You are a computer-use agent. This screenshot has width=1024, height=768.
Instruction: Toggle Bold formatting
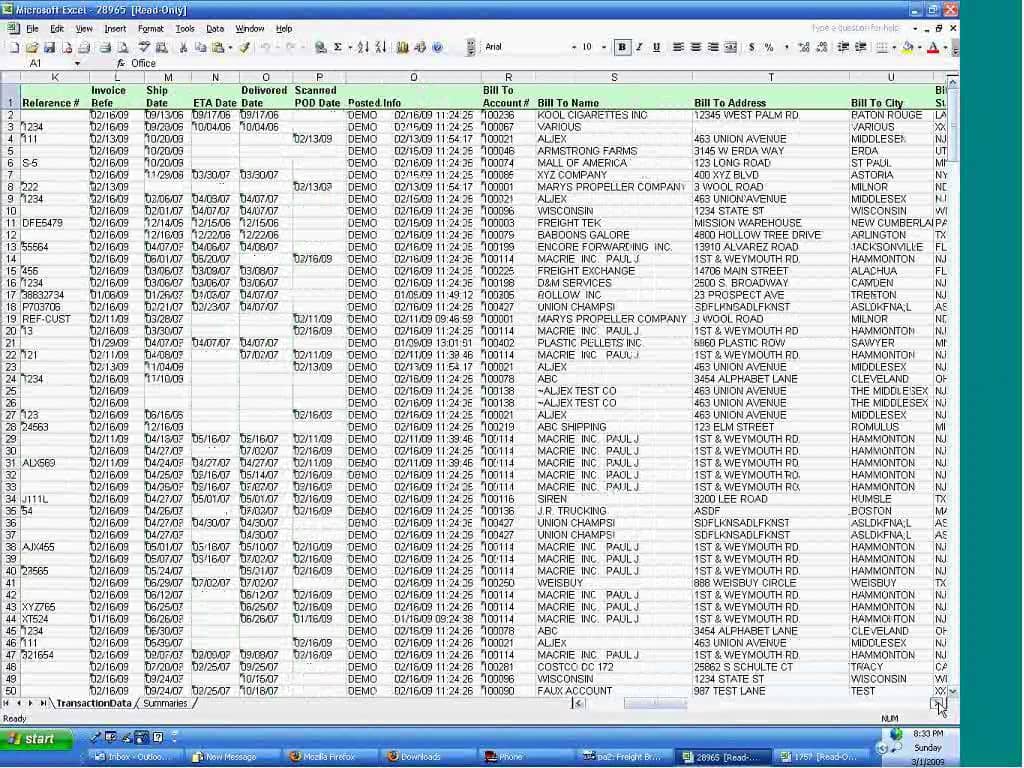tap(622, 47)
